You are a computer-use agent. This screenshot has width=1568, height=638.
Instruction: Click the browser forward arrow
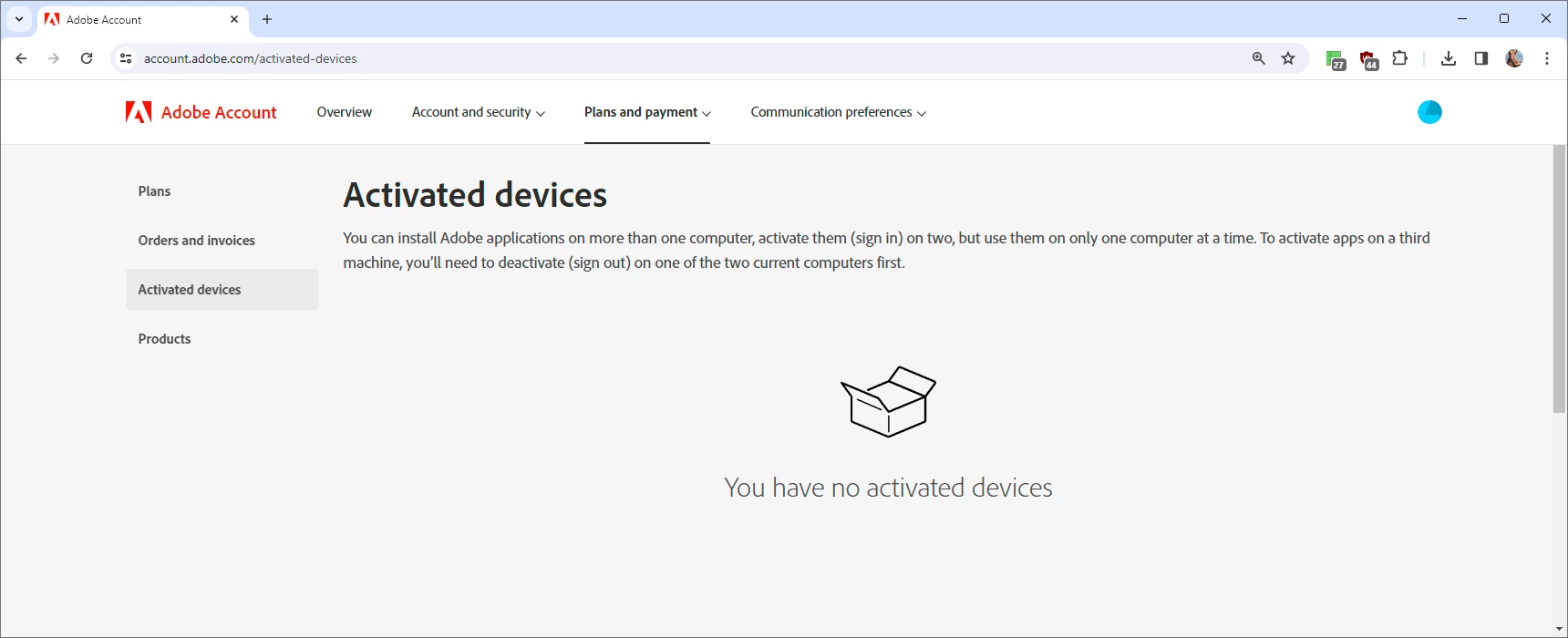tap(54, 58)
